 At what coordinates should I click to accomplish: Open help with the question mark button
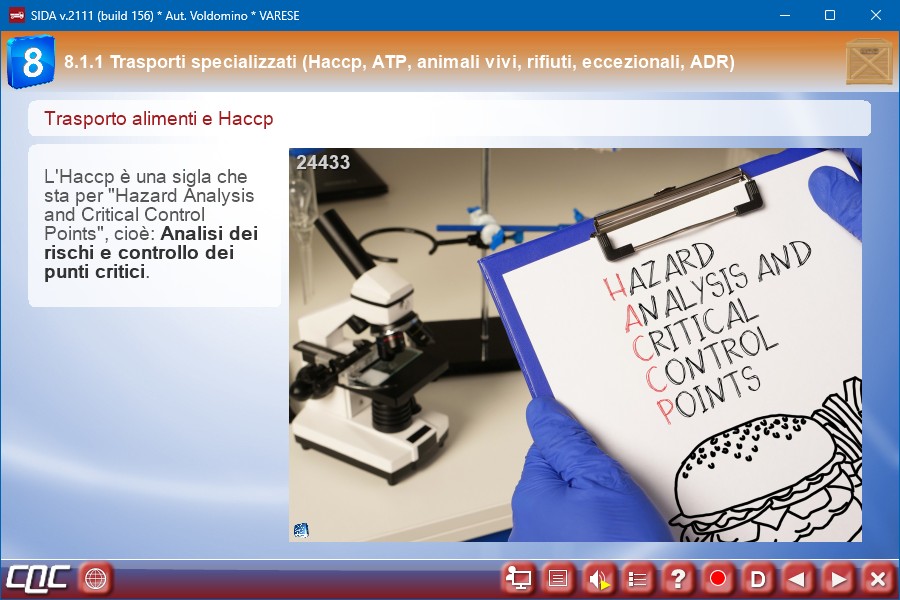point(678,578)
